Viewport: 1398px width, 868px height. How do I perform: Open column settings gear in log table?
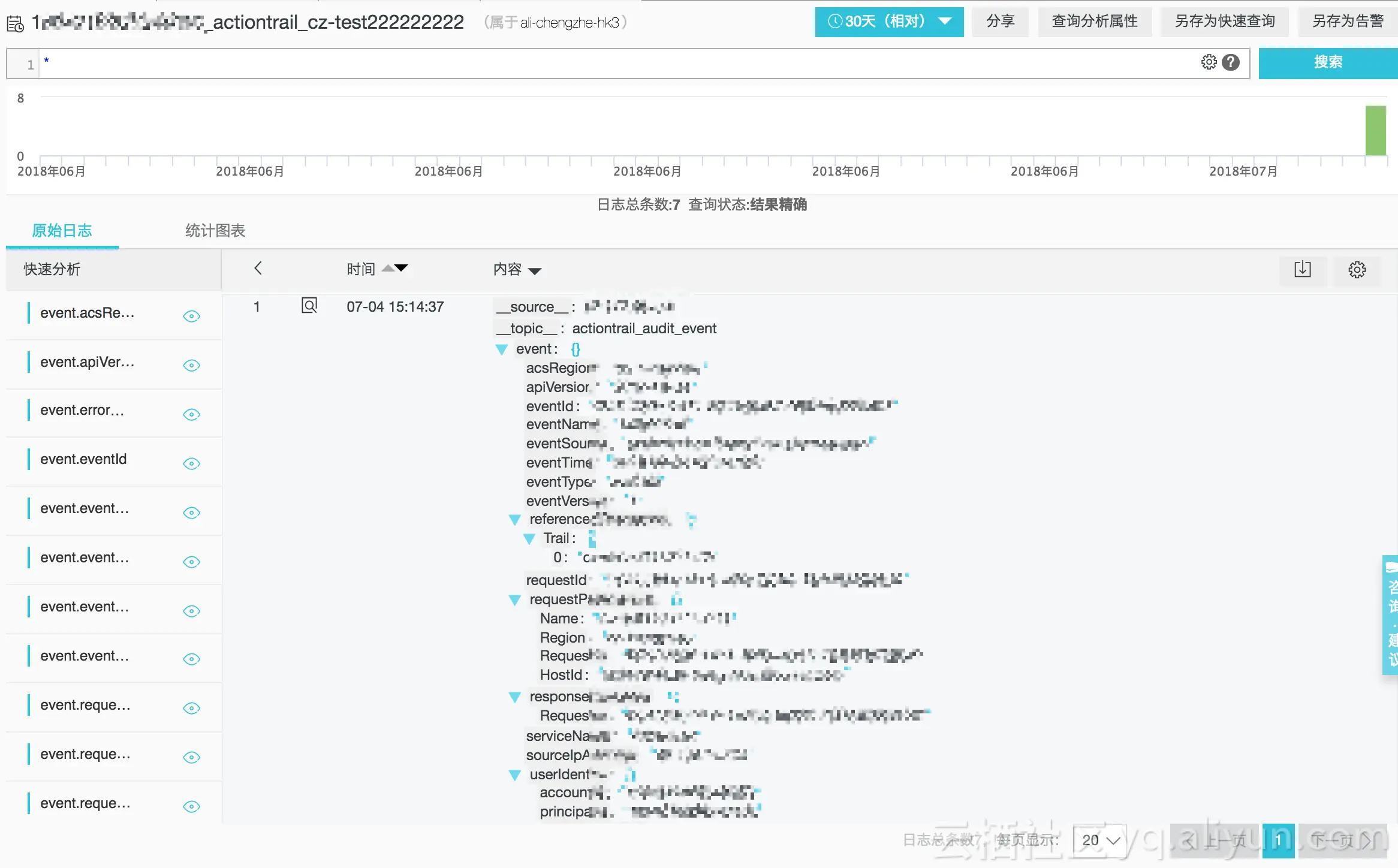point(1357,270)
